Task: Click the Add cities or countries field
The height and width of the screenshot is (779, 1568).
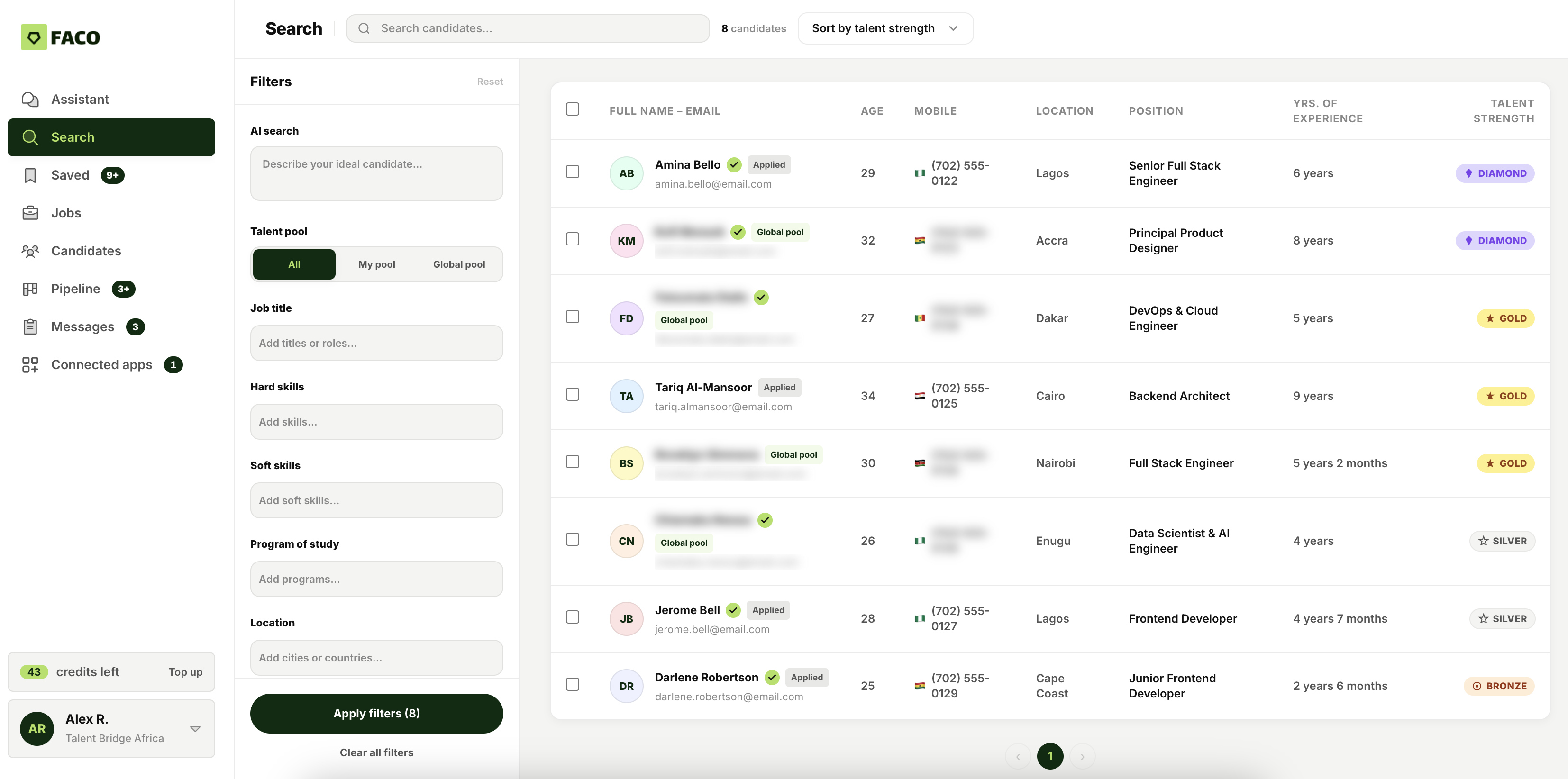Action: (376, 658)
